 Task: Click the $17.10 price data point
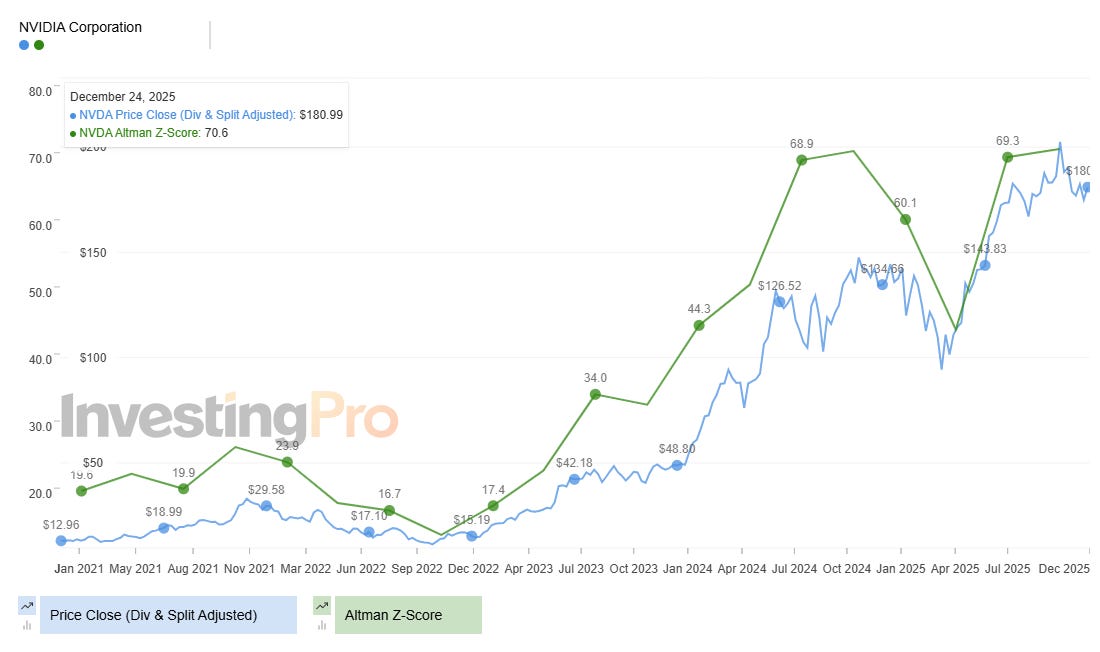[369, 532]
